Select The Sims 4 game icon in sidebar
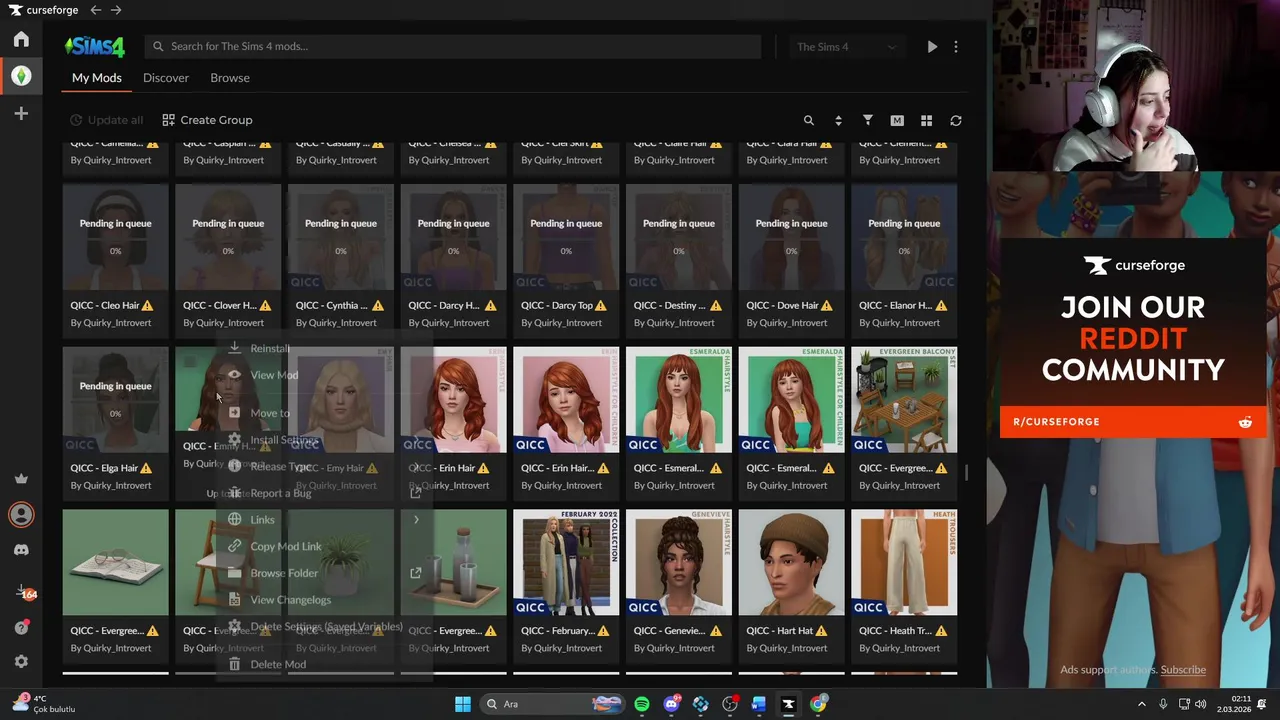The height and width of the screenshot is (720, 1280). pyautogui.click(x=21, y=76)
